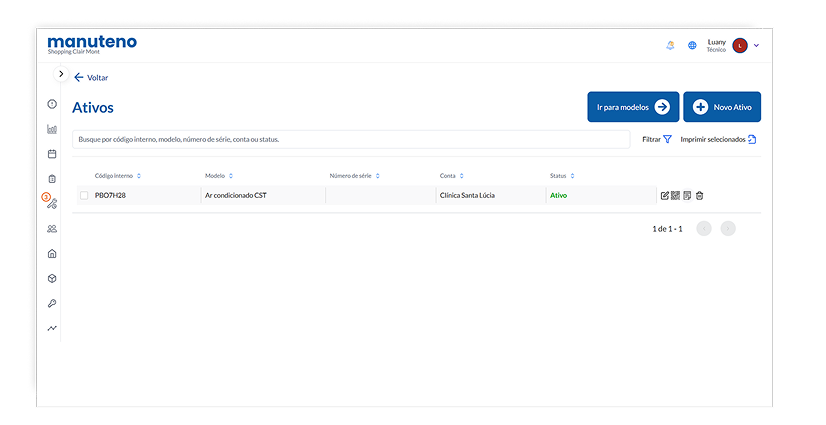Open the calendar icon in the sidebar

pyautogui.click(x=52, y=154)
